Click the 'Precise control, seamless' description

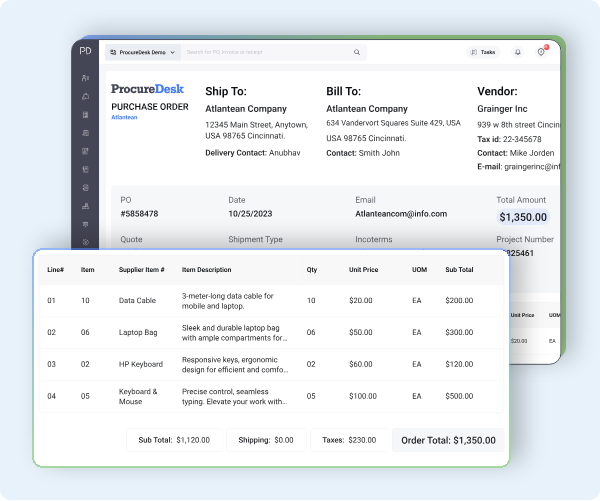[235, 396]
